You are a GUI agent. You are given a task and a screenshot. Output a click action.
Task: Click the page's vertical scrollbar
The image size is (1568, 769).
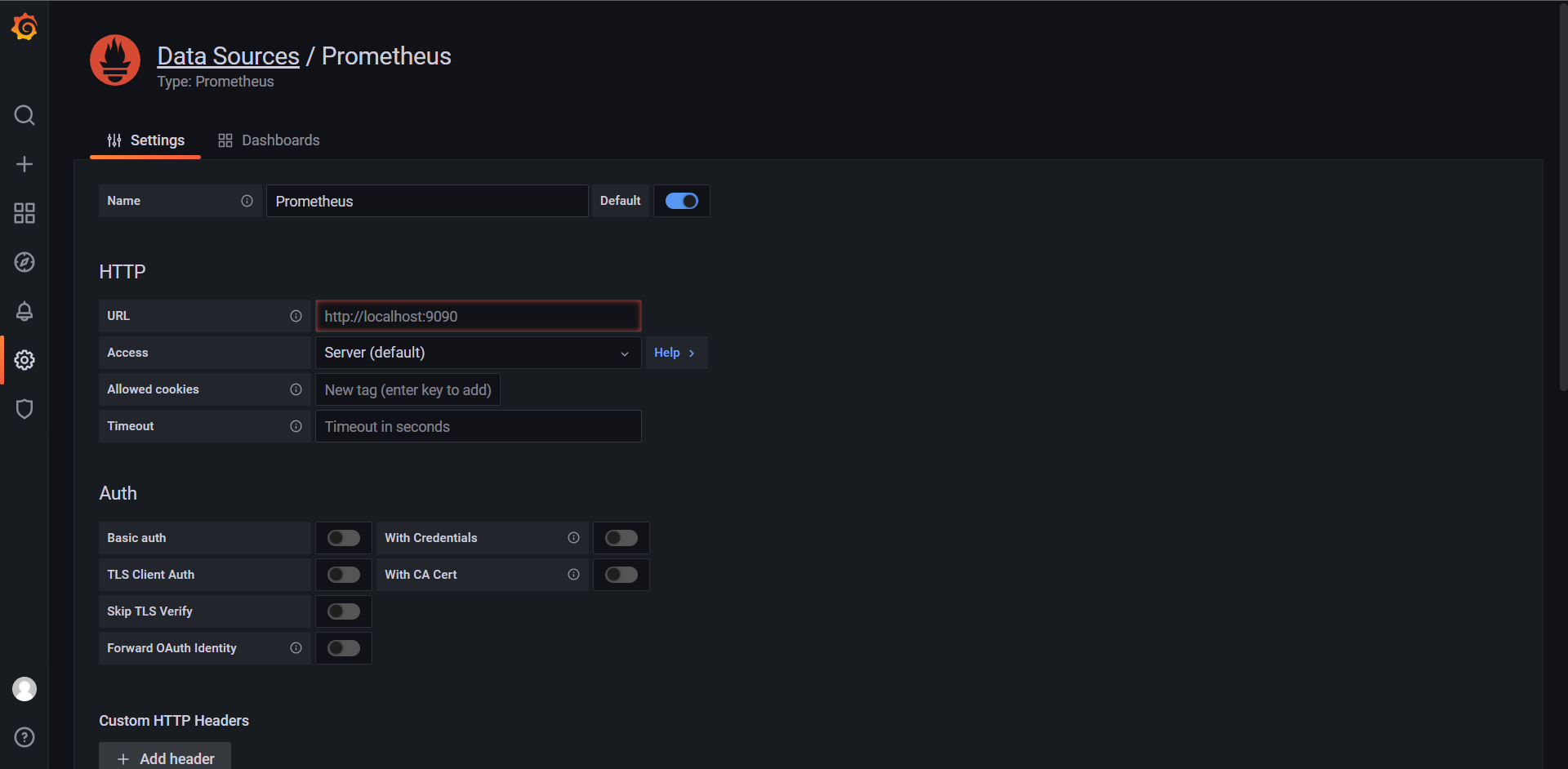click(1563, 196)
